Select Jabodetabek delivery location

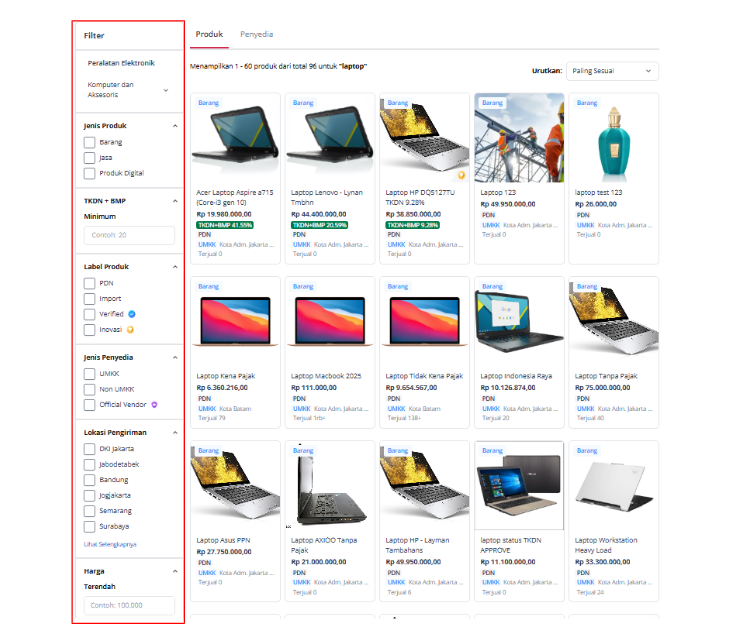[x=89, y=465]
